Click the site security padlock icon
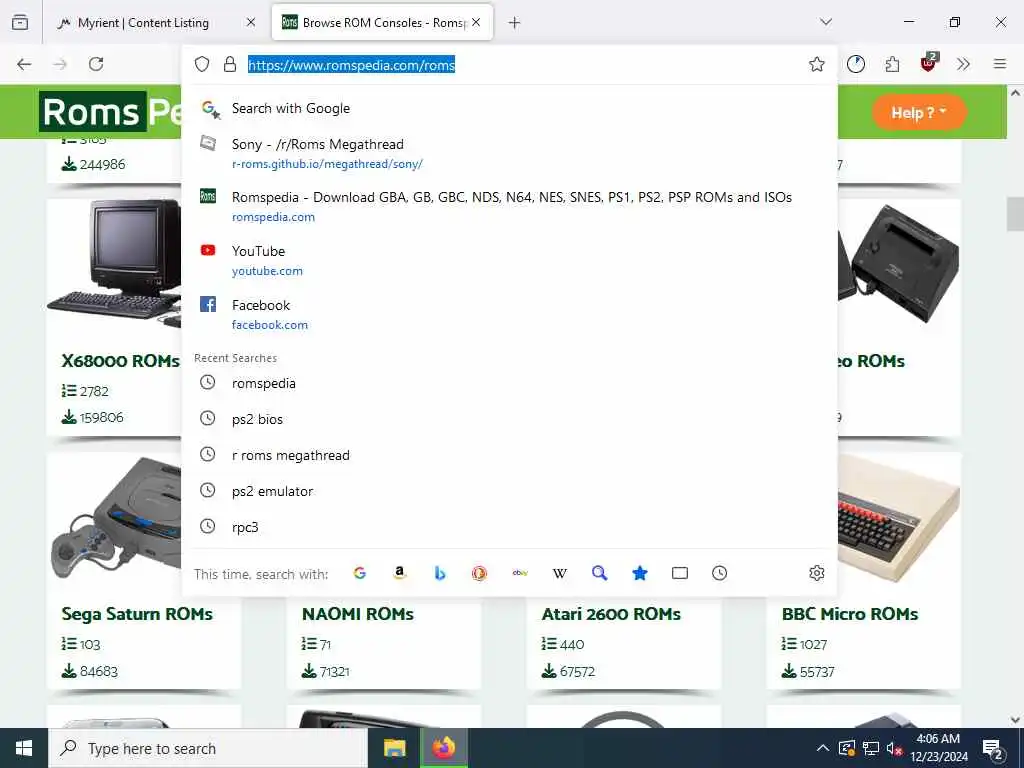 [x=230, y=64]
